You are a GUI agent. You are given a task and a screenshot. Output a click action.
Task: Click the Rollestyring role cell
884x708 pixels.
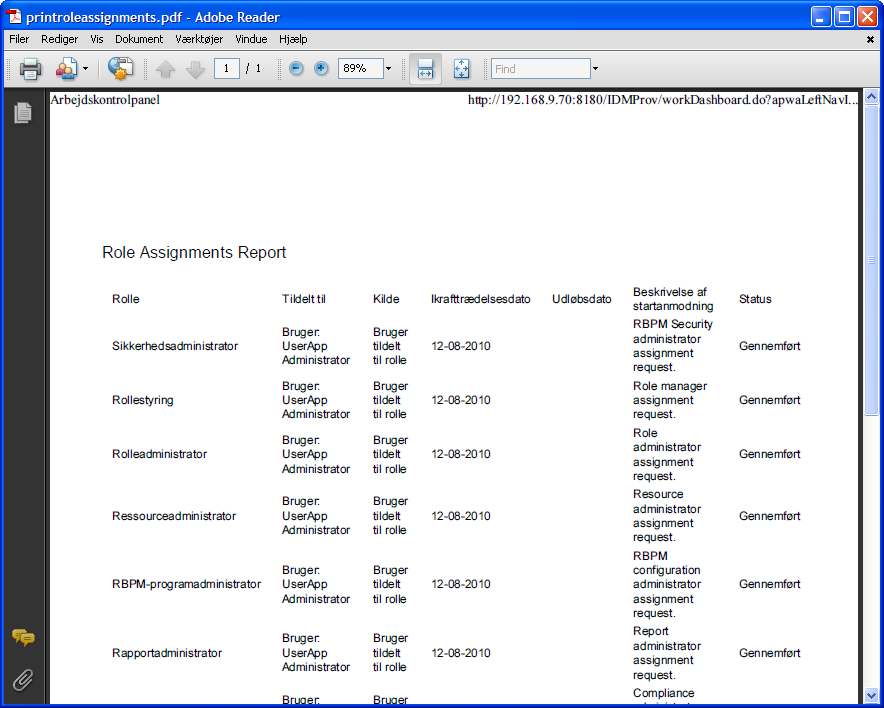pyautogui.click(x=143, y=400)
